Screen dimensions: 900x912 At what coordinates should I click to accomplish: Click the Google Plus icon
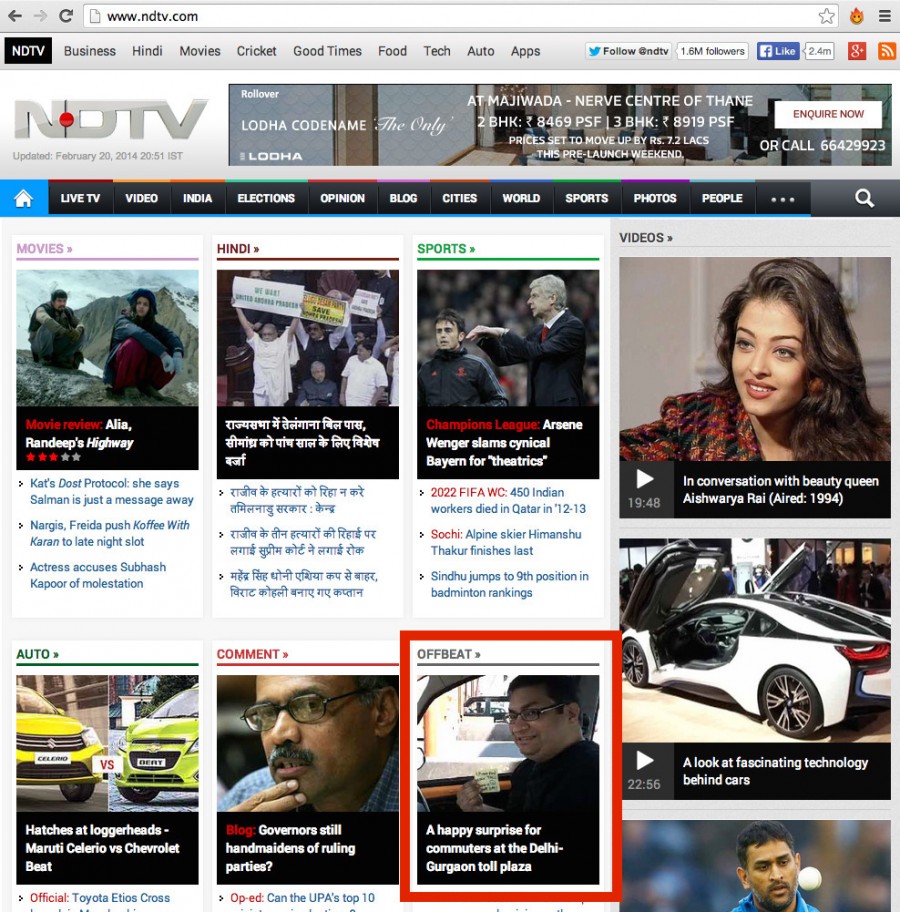[x=856, y=51]
